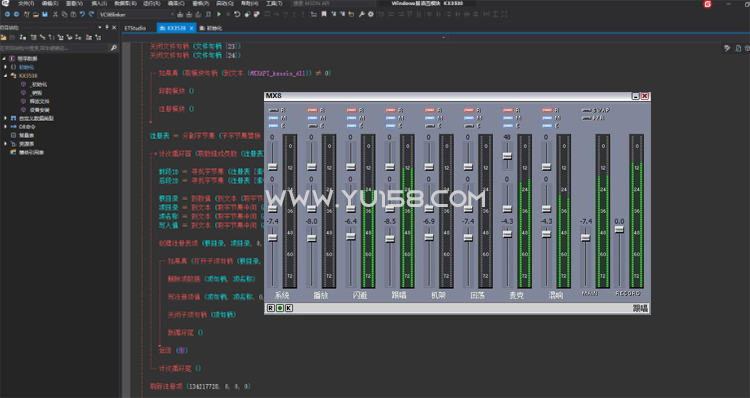Click the RECORD fader handle at 0.0
750x398 pixels.
[619, 230]
